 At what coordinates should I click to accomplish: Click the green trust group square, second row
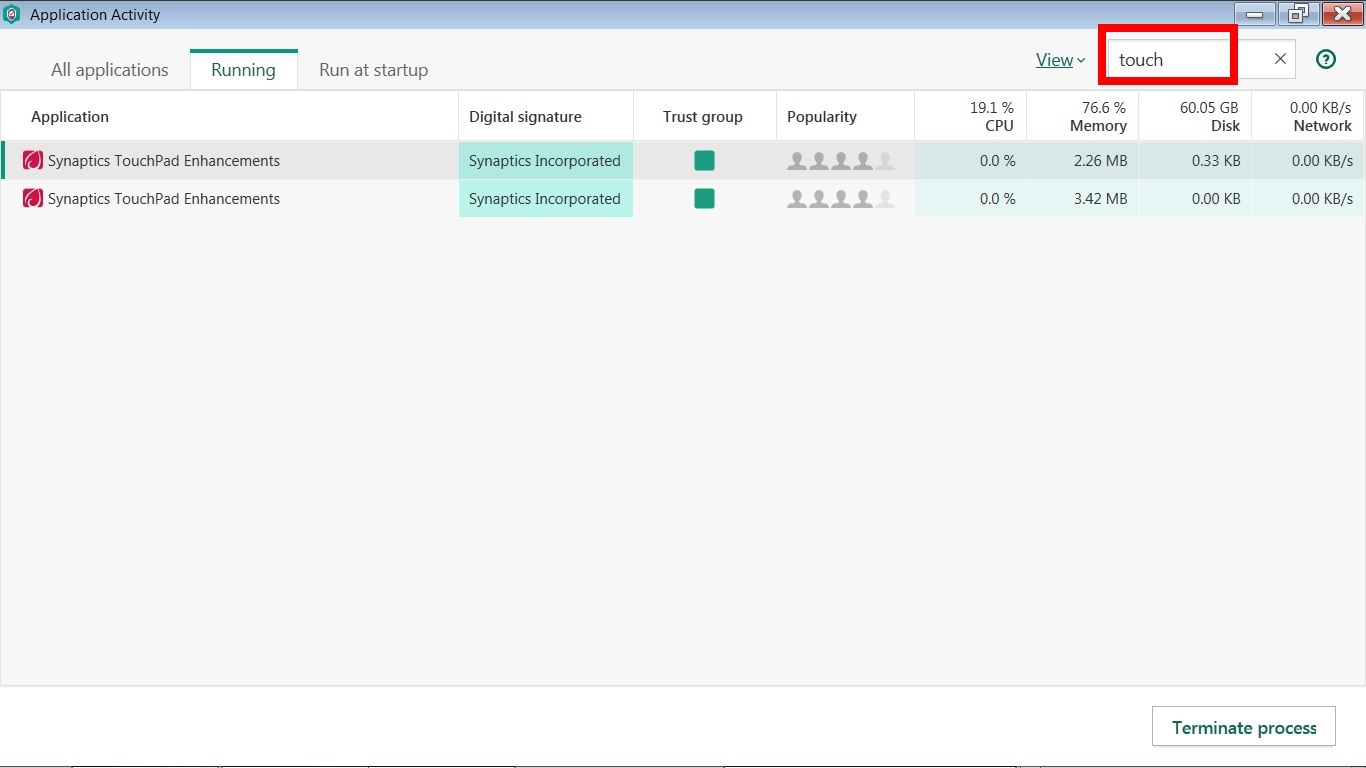coord(704,198)
